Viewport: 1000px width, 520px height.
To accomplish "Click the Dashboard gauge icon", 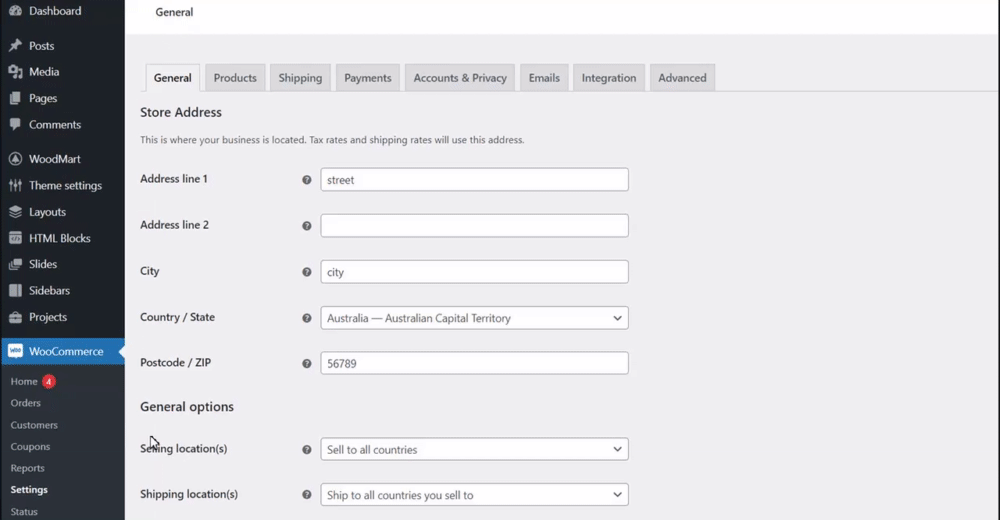I will (x=15, y=11).
